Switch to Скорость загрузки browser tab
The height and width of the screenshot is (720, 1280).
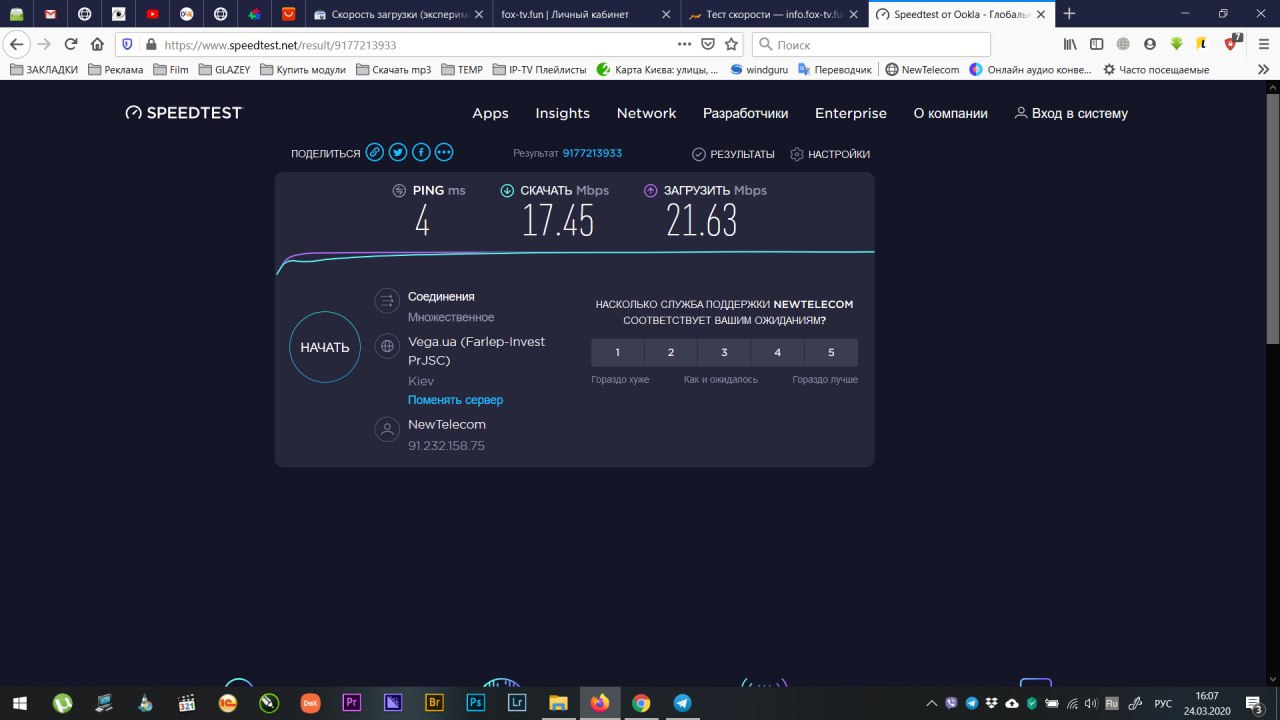click(x=397, y=14)
